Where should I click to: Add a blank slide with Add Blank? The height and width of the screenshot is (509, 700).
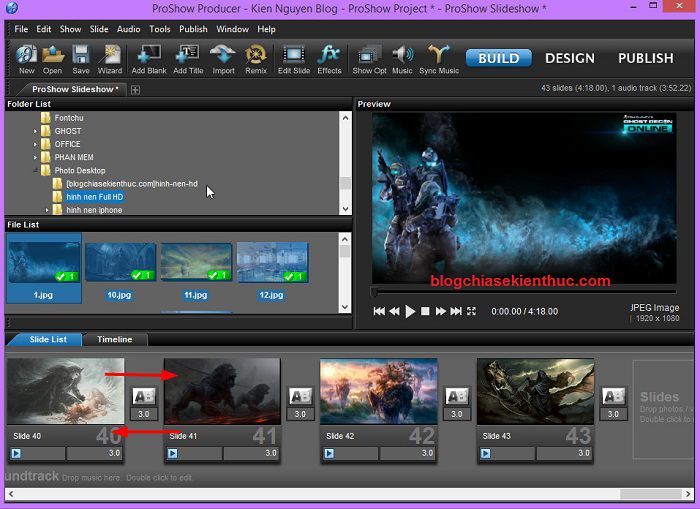click(149, 59)
